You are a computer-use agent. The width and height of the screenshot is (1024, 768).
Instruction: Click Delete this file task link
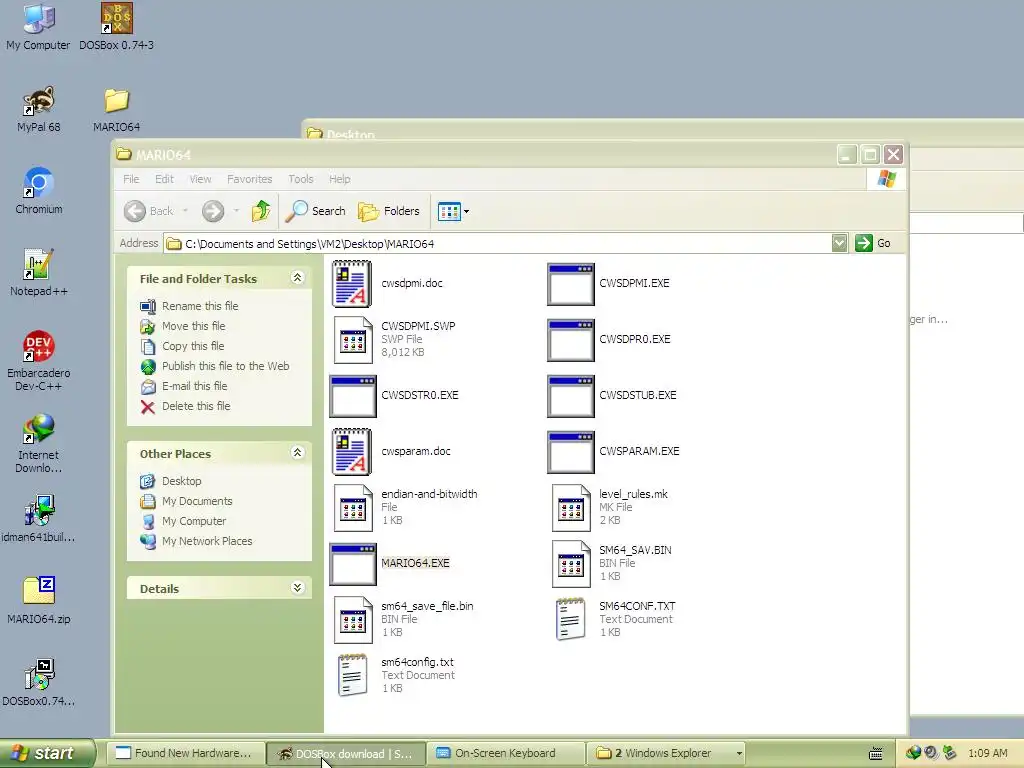click(196, 406)
